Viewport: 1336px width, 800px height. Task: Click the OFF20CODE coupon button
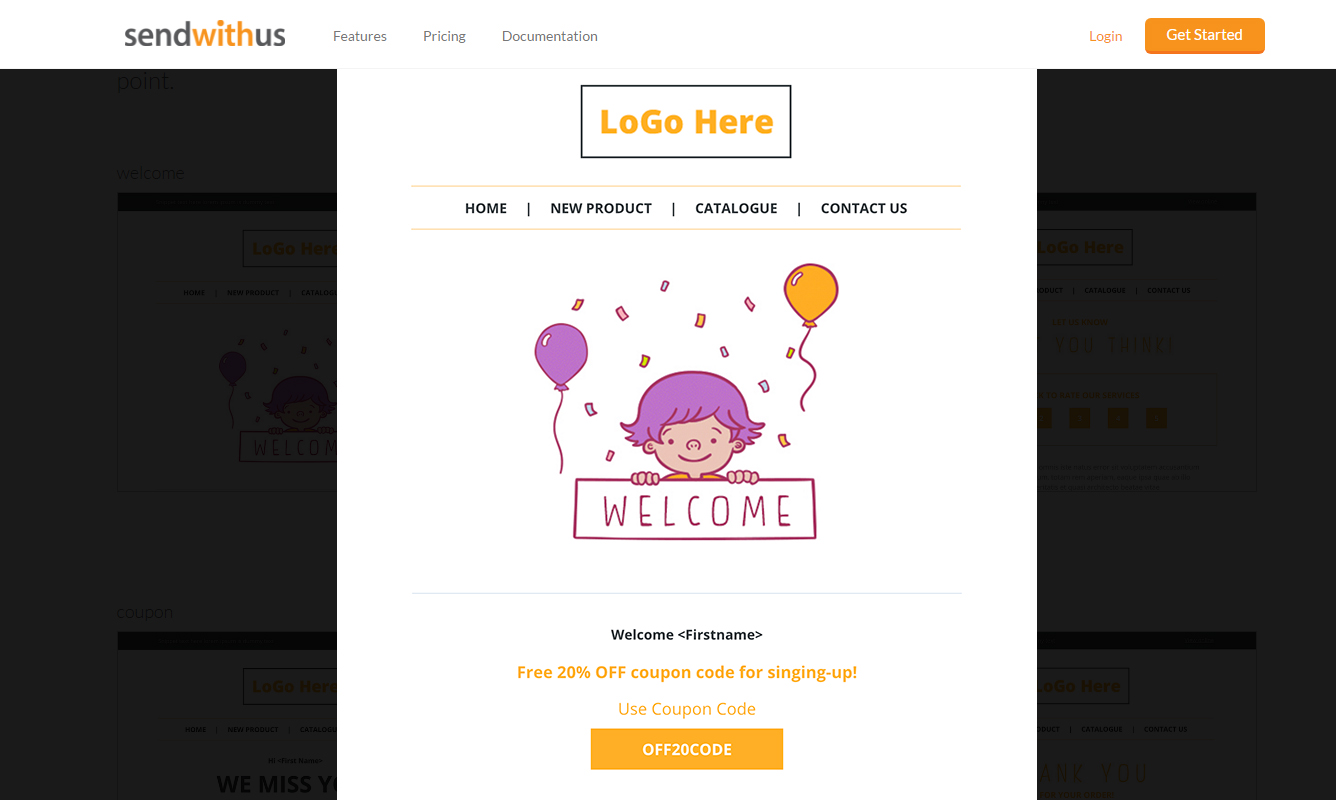point(687,749)
